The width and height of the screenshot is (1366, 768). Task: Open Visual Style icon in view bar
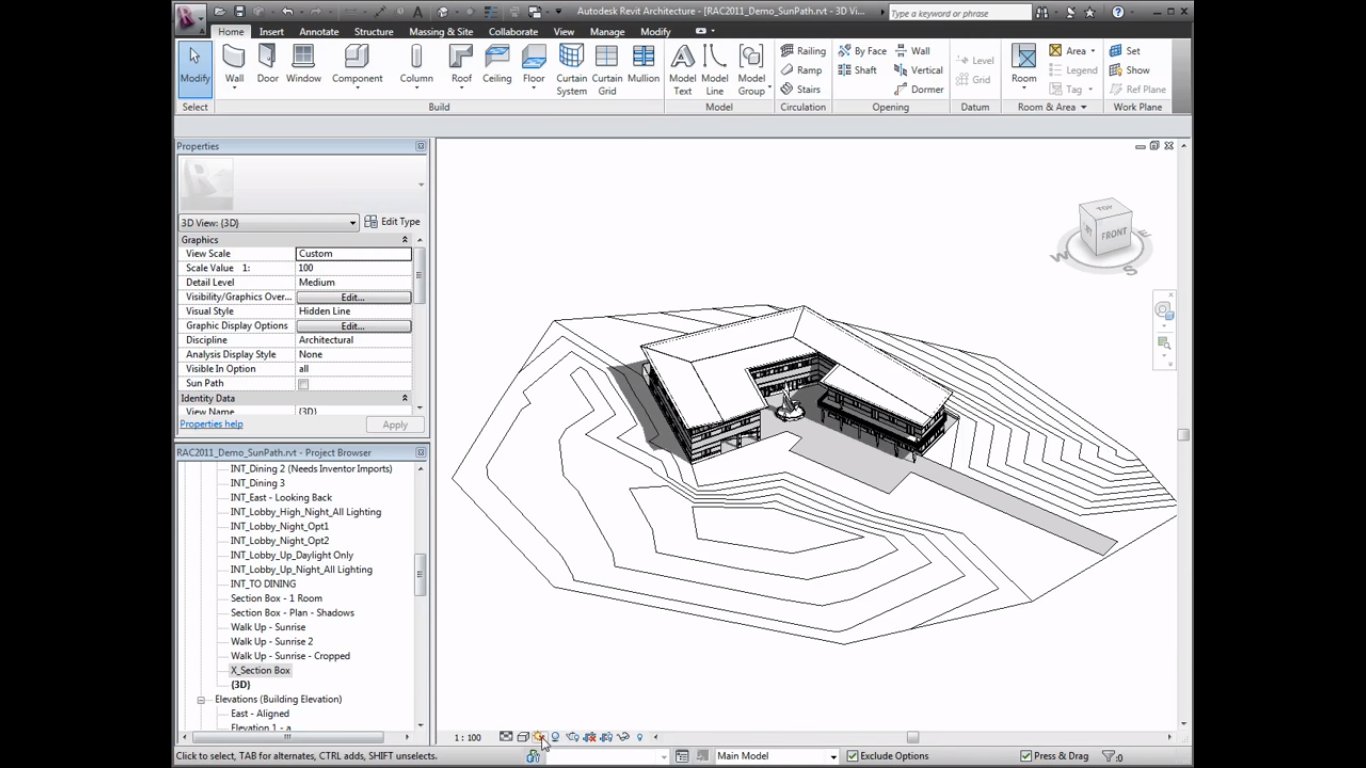[523, 737]
